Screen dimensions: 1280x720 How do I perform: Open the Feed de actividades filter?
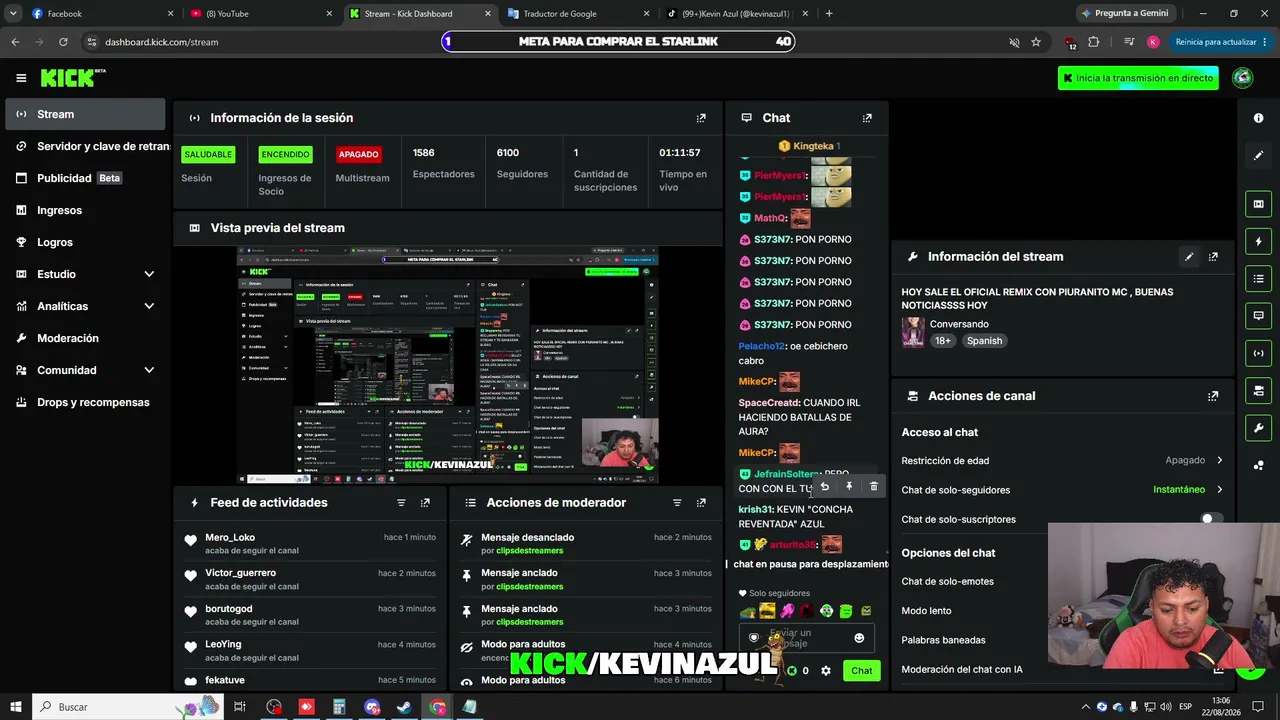click(x=401, y=503)
